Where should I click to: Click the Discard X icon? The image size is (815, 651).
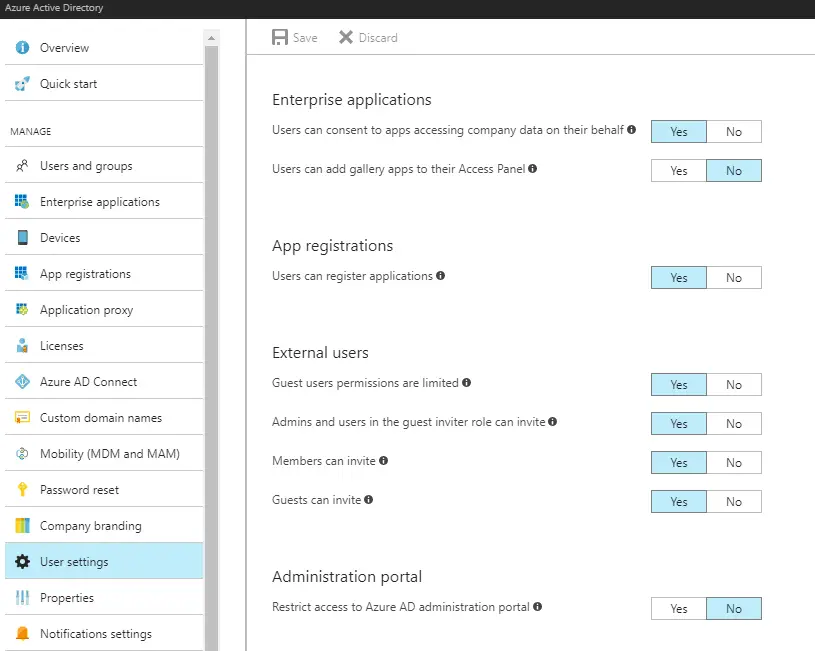pos(346,37)
